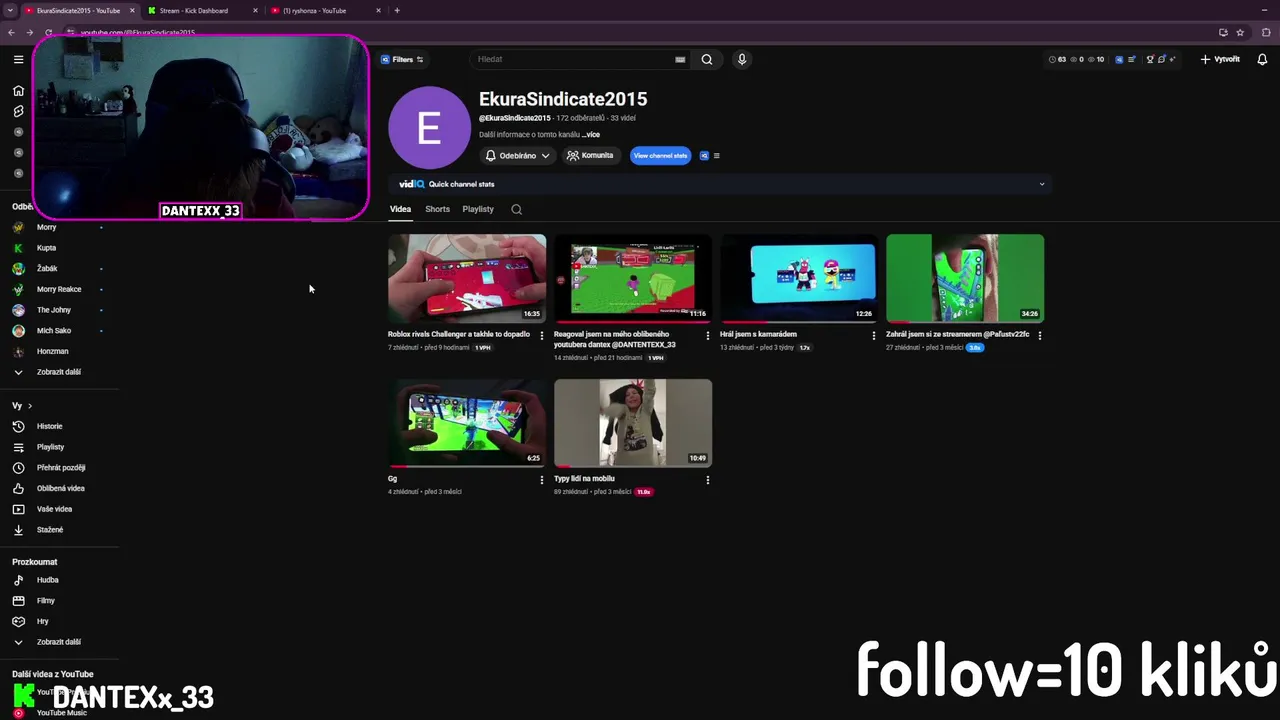1280x720 pixels.
Task: Click the vidIQ logo in top toolbar
Action: click(x=1119, y=59)
